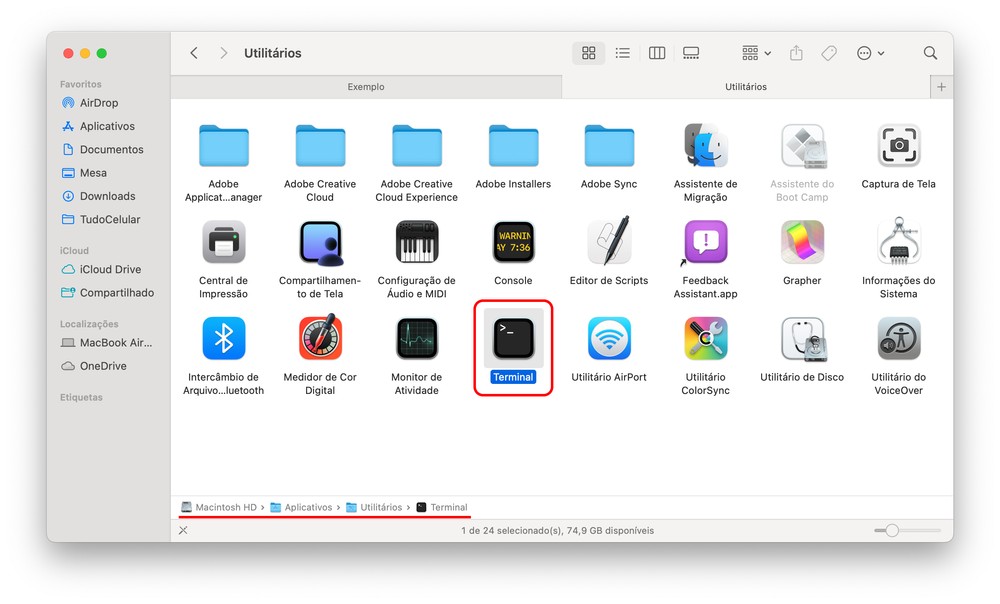
Task: Click the search magnifier icon
Action: pyautogui.click(x=930, y=53)
